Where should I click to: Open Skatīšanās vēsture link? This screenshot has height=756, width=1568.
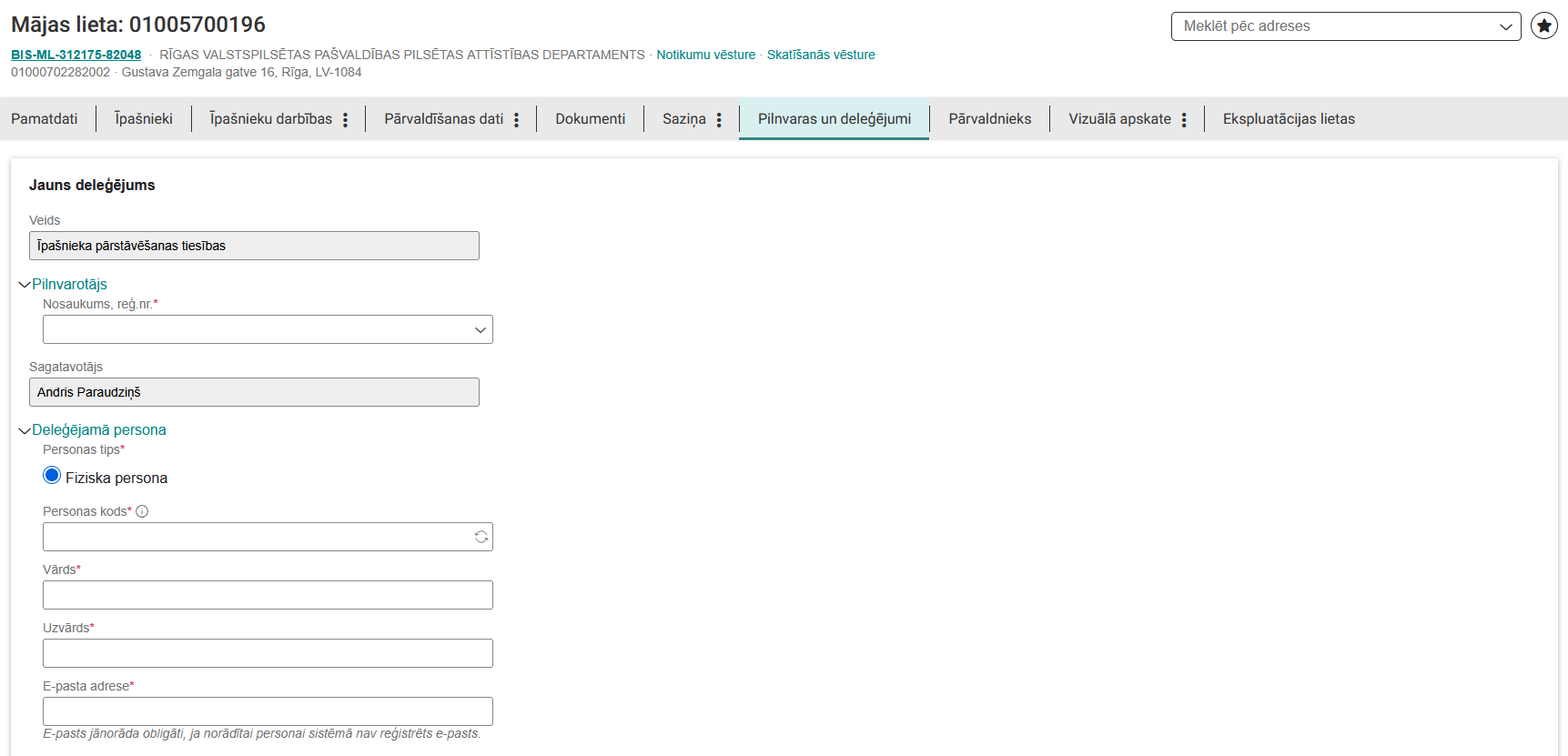point(820,55)
